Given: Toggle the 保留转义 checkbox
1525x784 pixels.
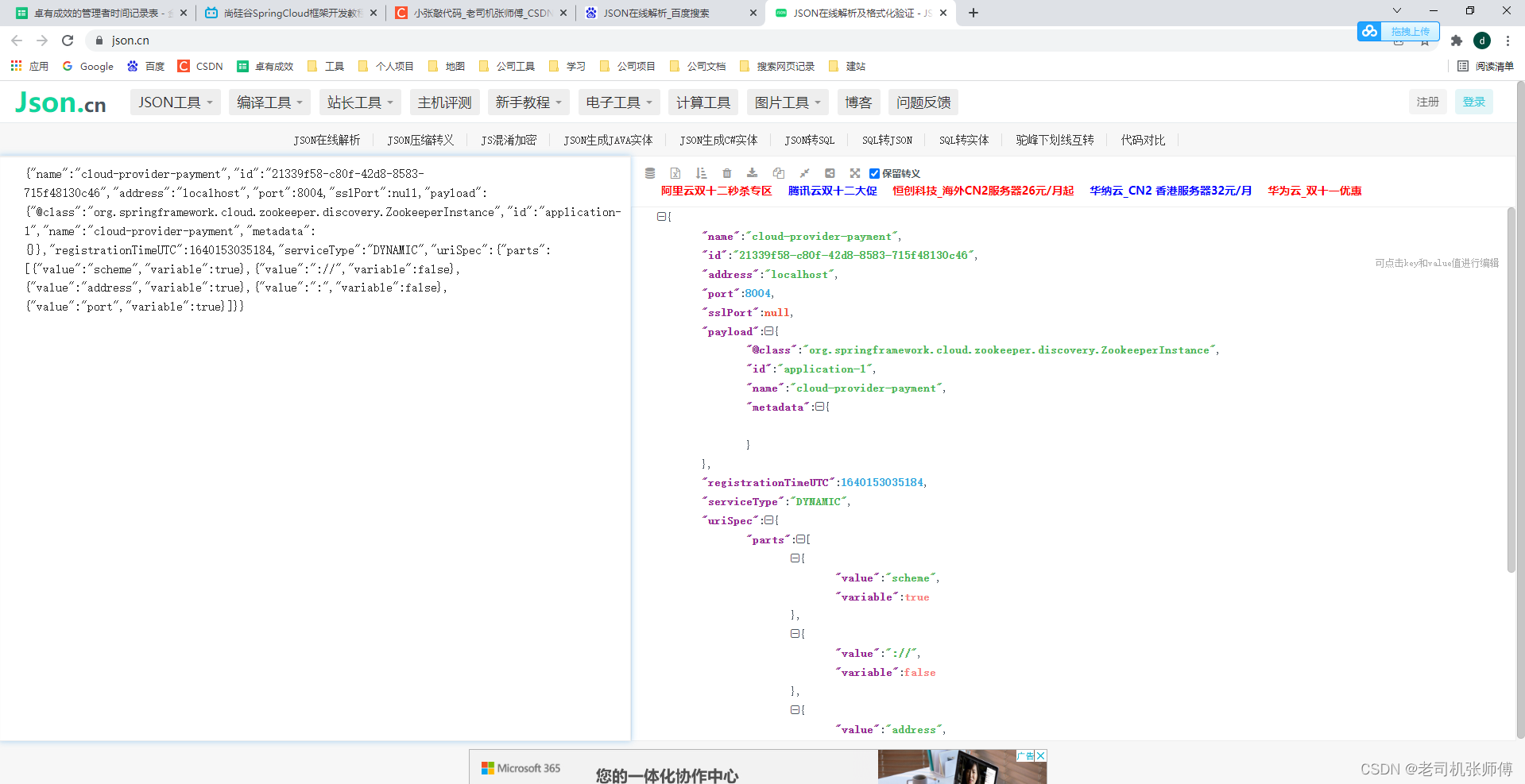Looking at the screenshot, I should click(x=874, y=173).
